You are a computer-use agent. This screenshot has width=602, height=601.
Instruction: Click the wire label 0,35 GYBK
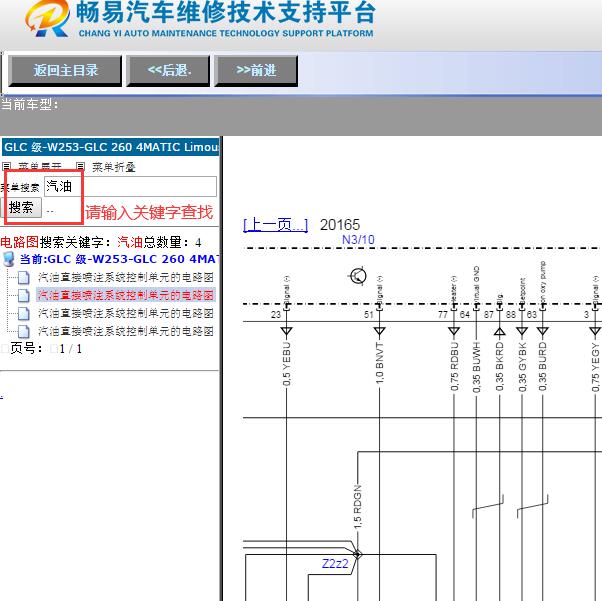522,367
